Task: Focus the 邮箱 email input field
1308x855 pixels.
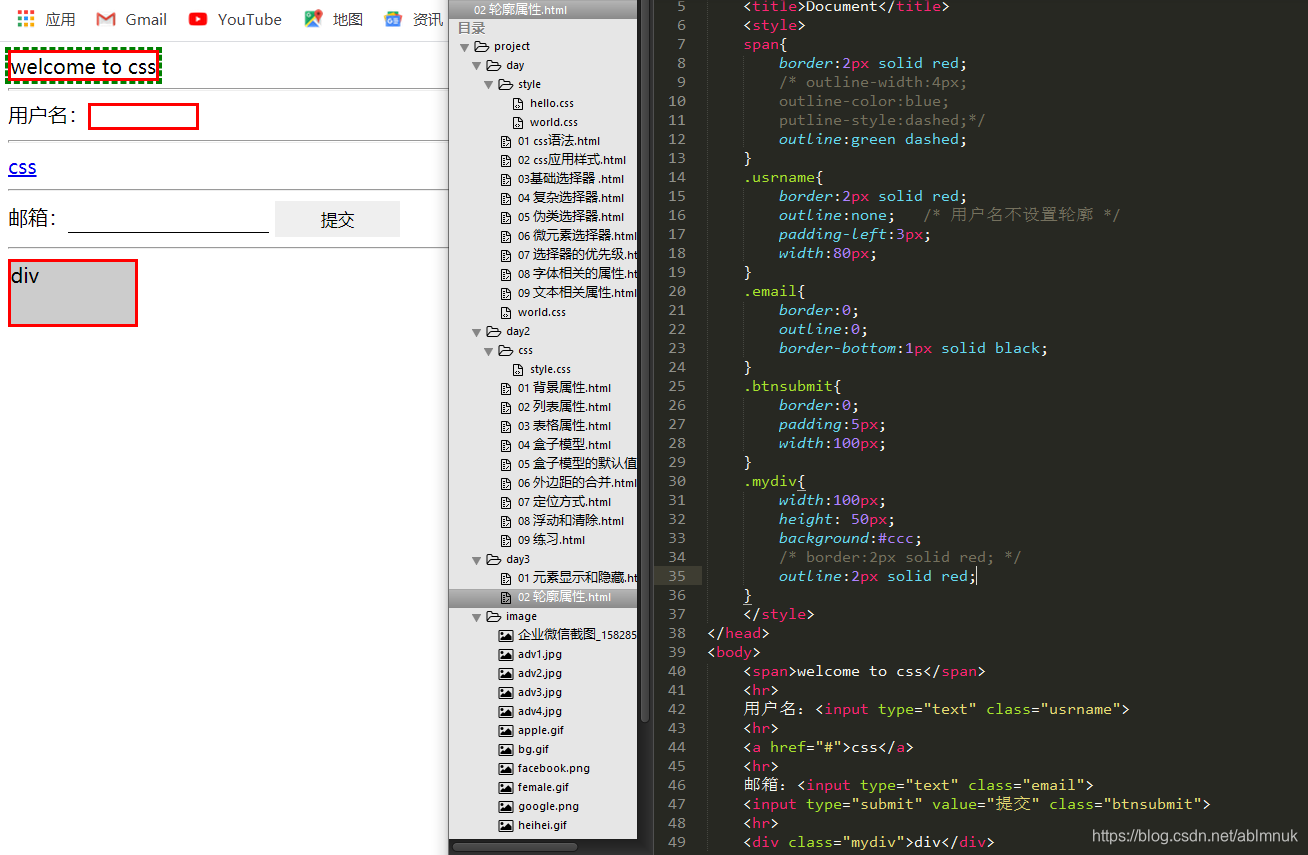Action: pyautogui.click(x=168, y=218)
